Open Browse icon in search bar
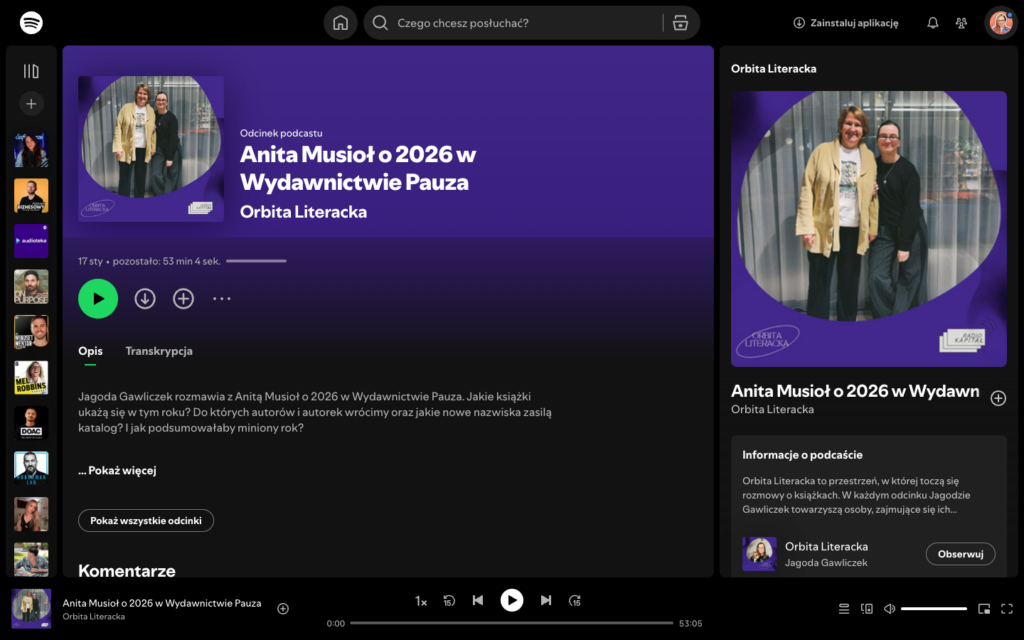The height and width of the screenshot is (640, 1024). tap(681, 23)
